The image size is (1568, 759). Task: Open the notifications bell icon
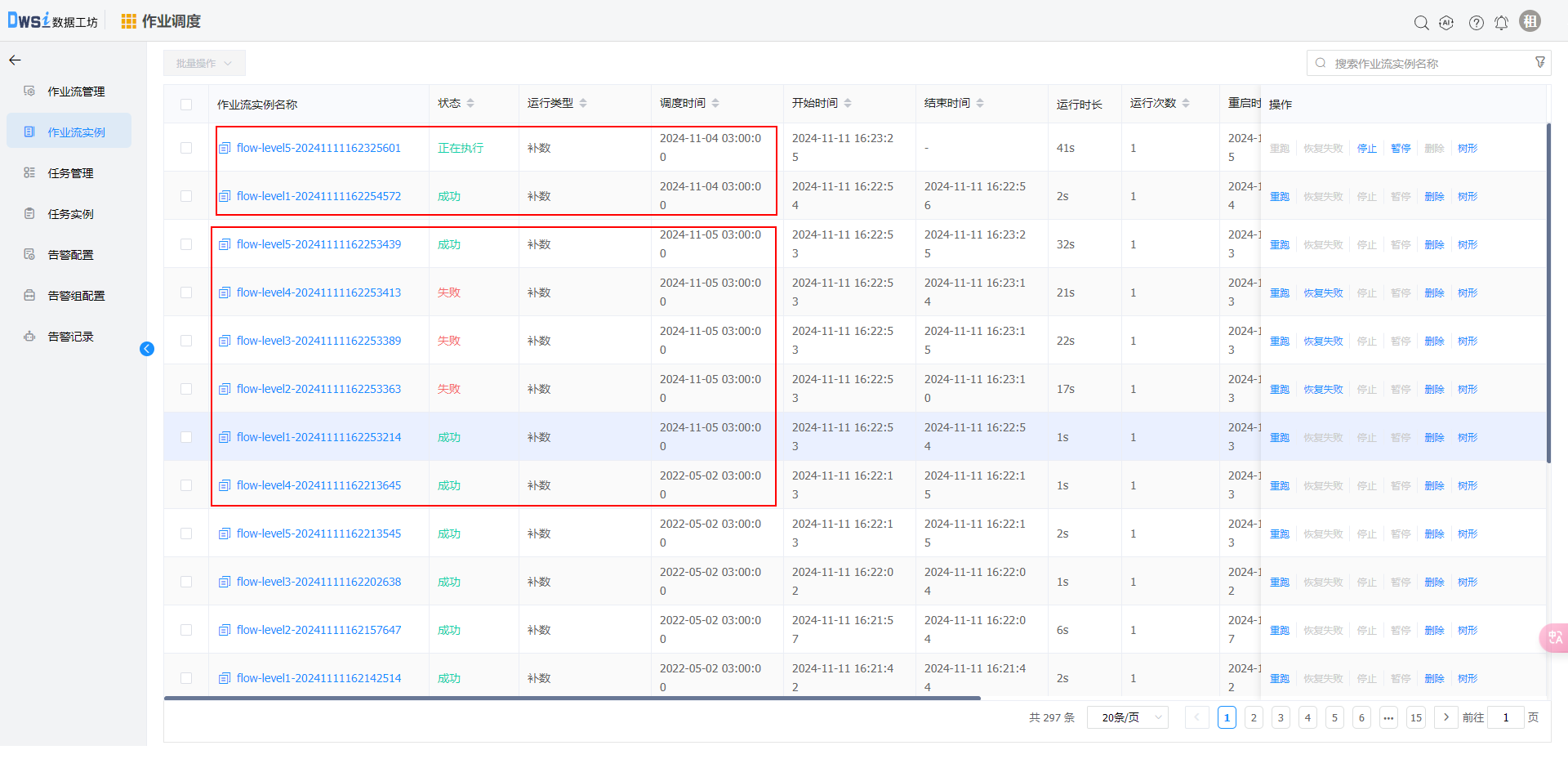click(x=1501, y=23)
